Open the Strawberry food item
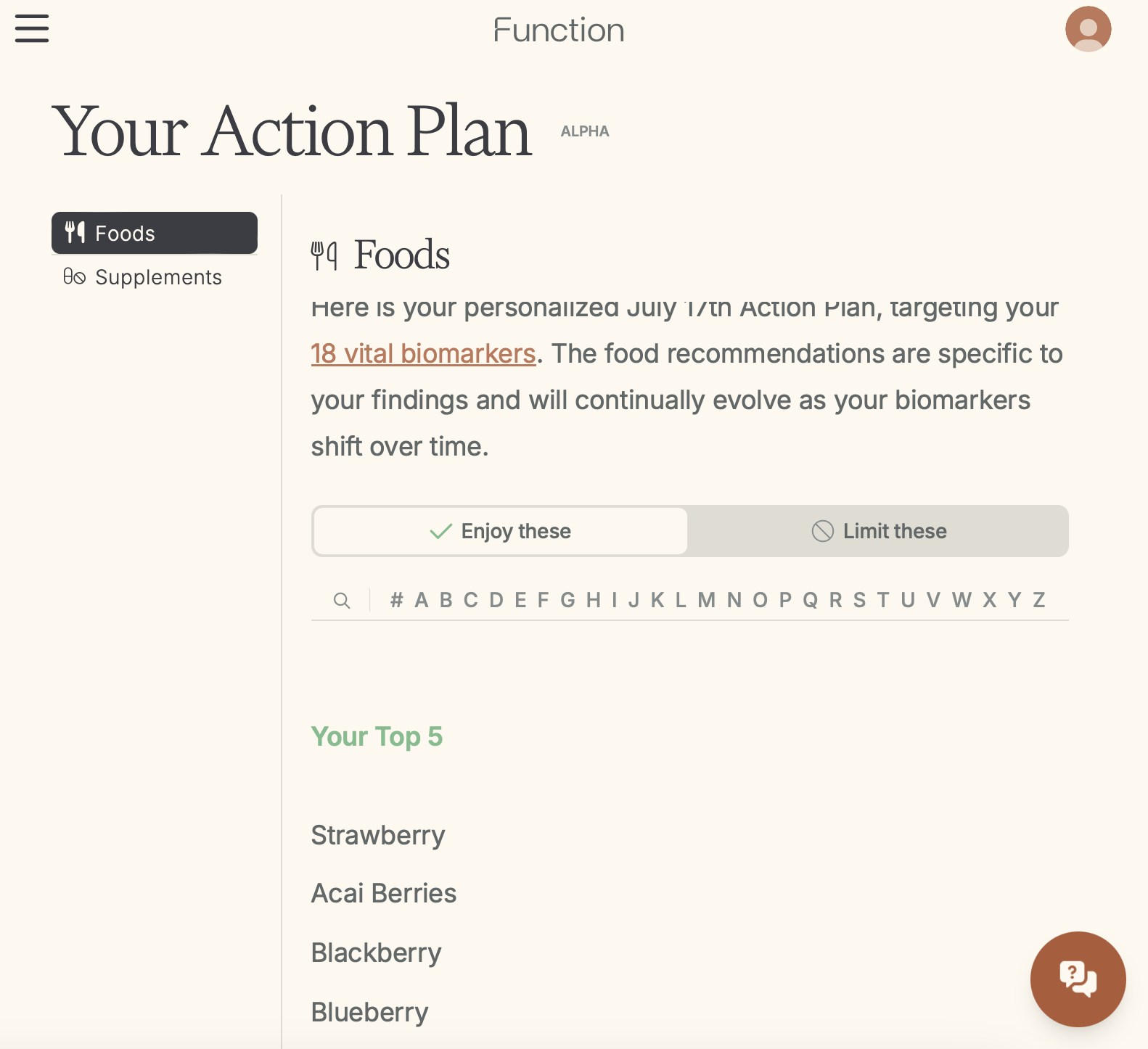Image resolution: width=1148 pixels, height=1049 pixels. (378, 835)
